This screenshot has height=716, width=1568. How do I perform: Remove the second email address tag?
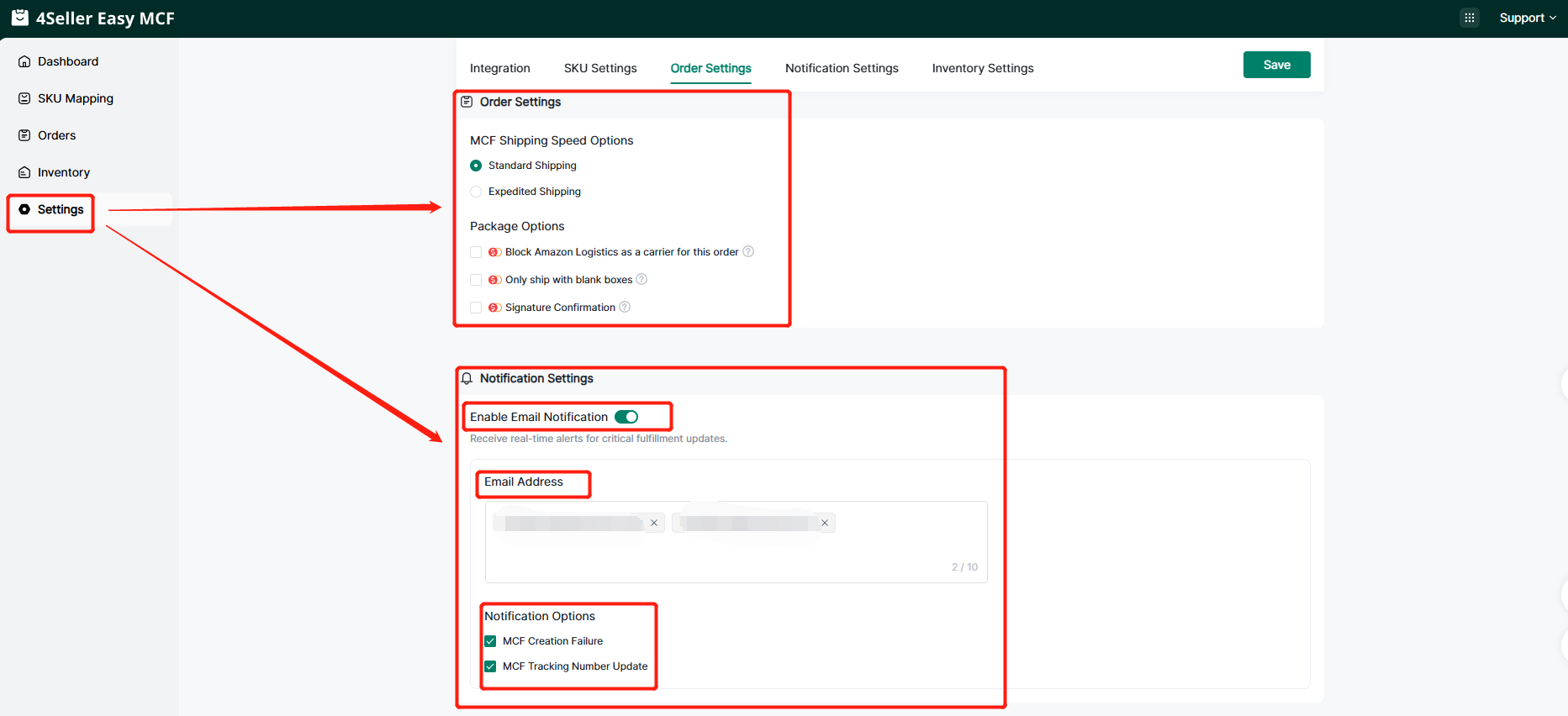825,523
